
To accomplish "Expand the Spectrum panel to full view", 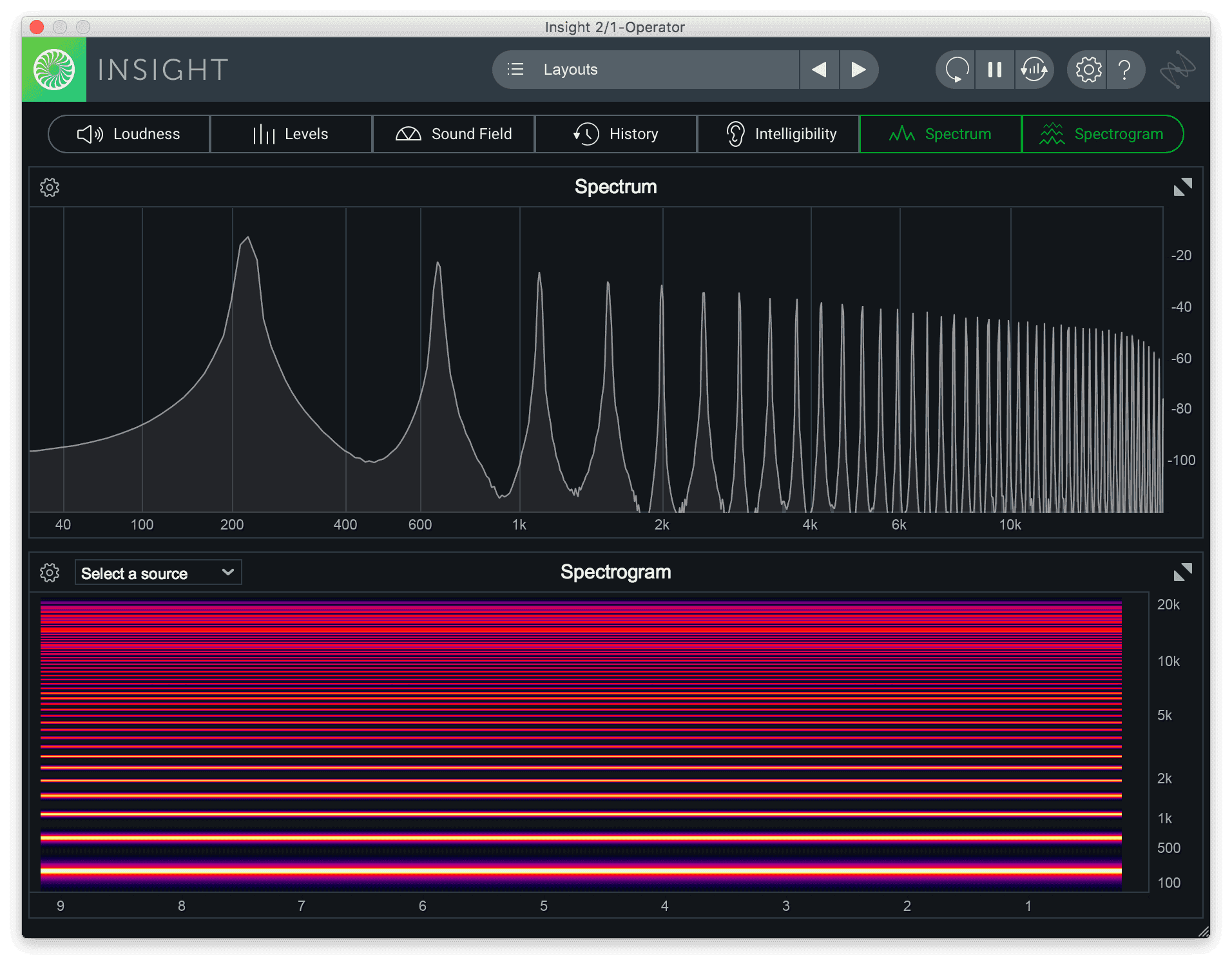I will point(1183,187).
